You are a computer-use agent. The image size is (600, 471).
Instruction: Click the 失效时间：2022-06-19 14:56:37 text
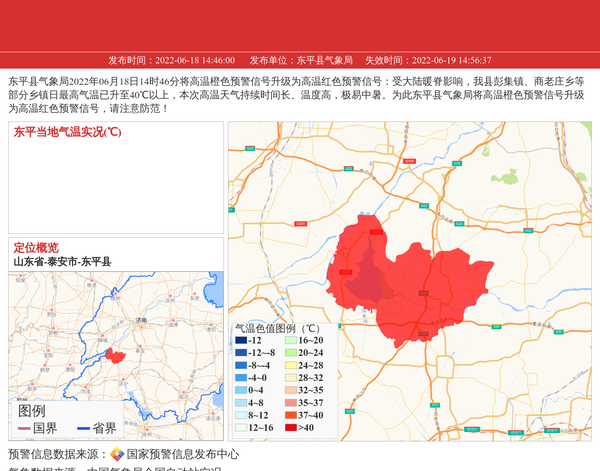coord(428,60)
